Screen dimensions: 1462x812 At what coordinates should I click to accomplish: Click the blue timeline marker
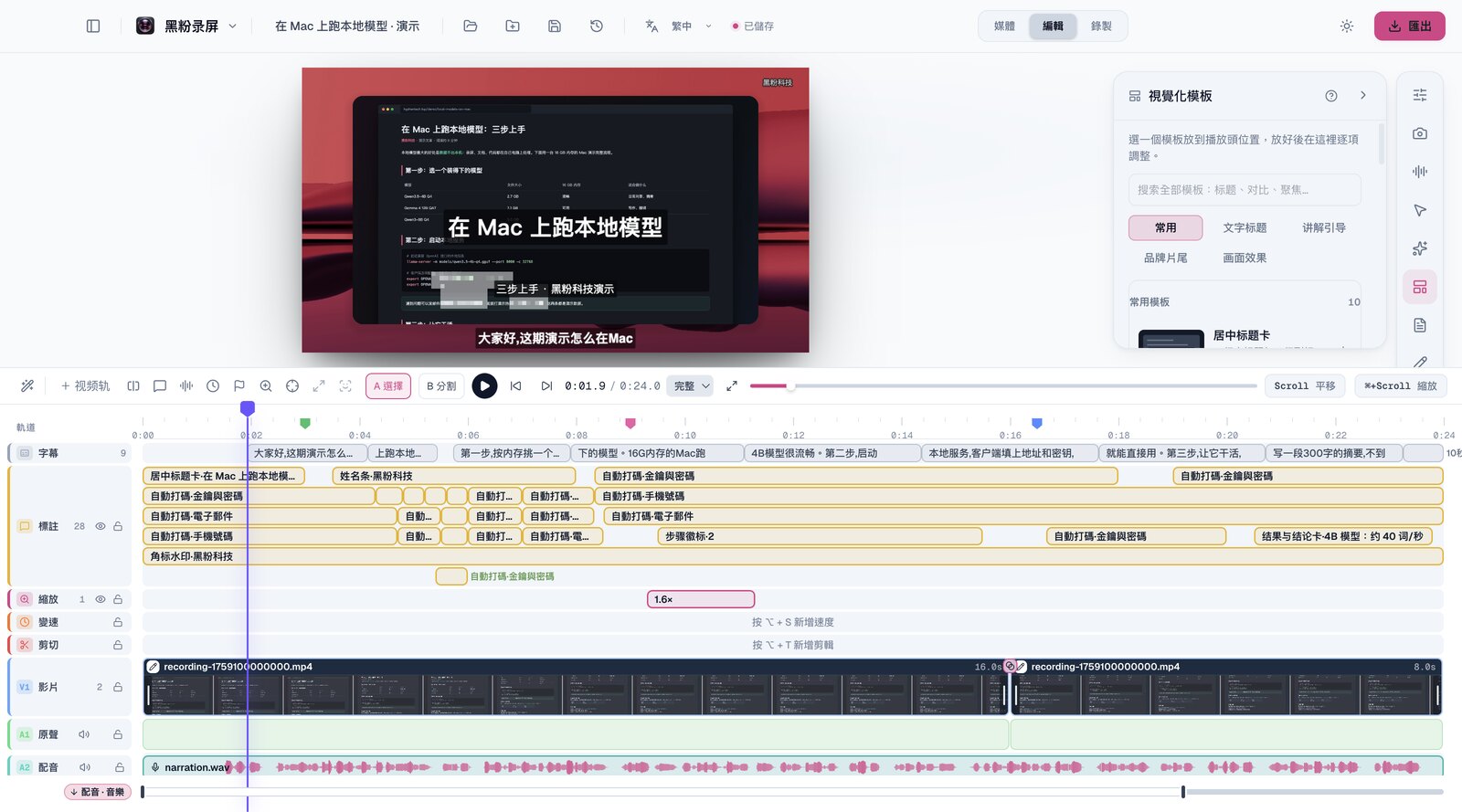coord(1037,423)
